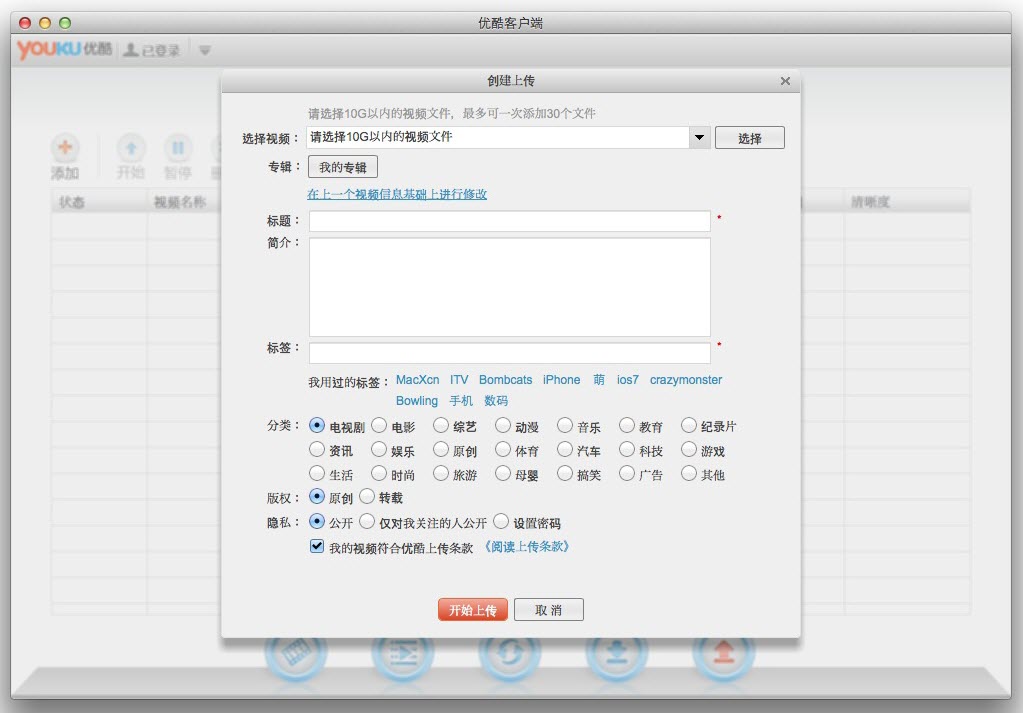Select the 体育 category radio button
This screenshot has width=1023, height=713.
[x=503, y=449]
